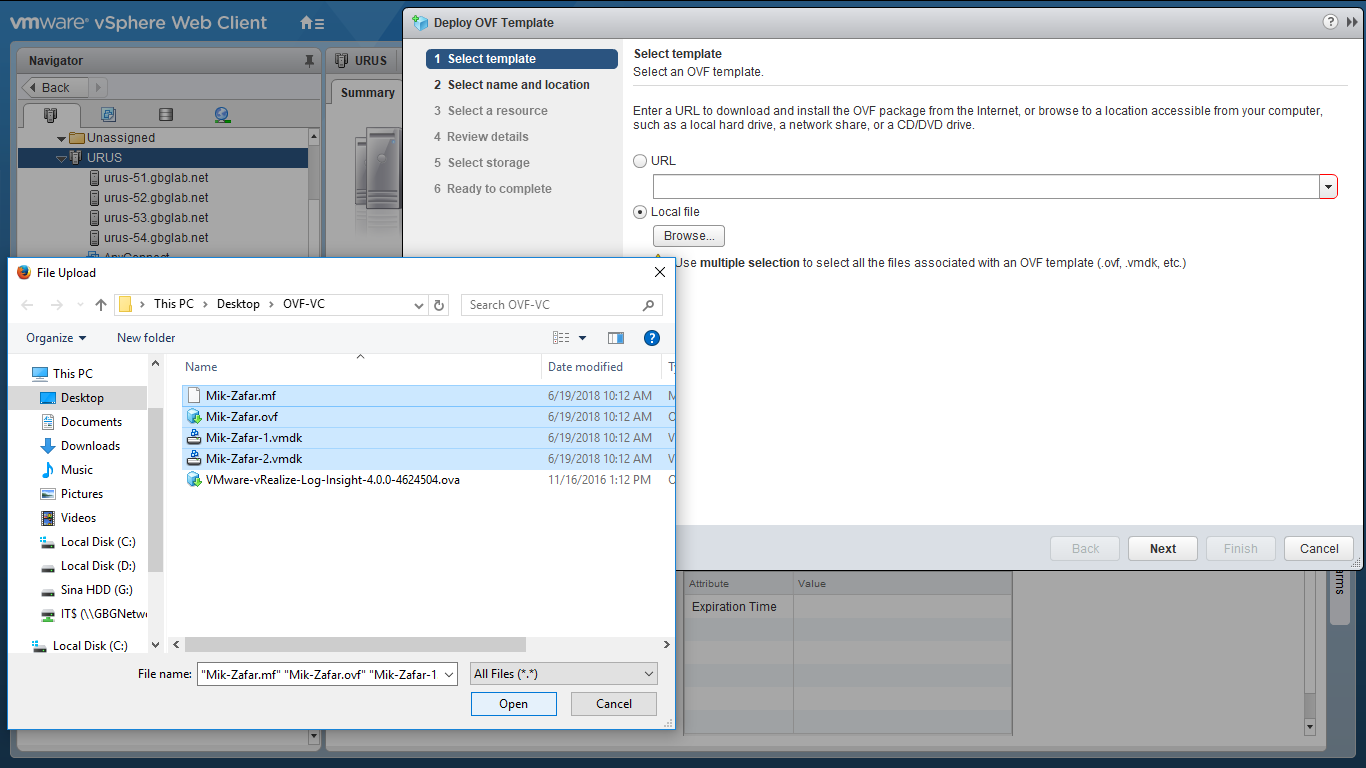Click Open to upload selected files
This screenshot has height=768, width=1366.
[513, 704]
